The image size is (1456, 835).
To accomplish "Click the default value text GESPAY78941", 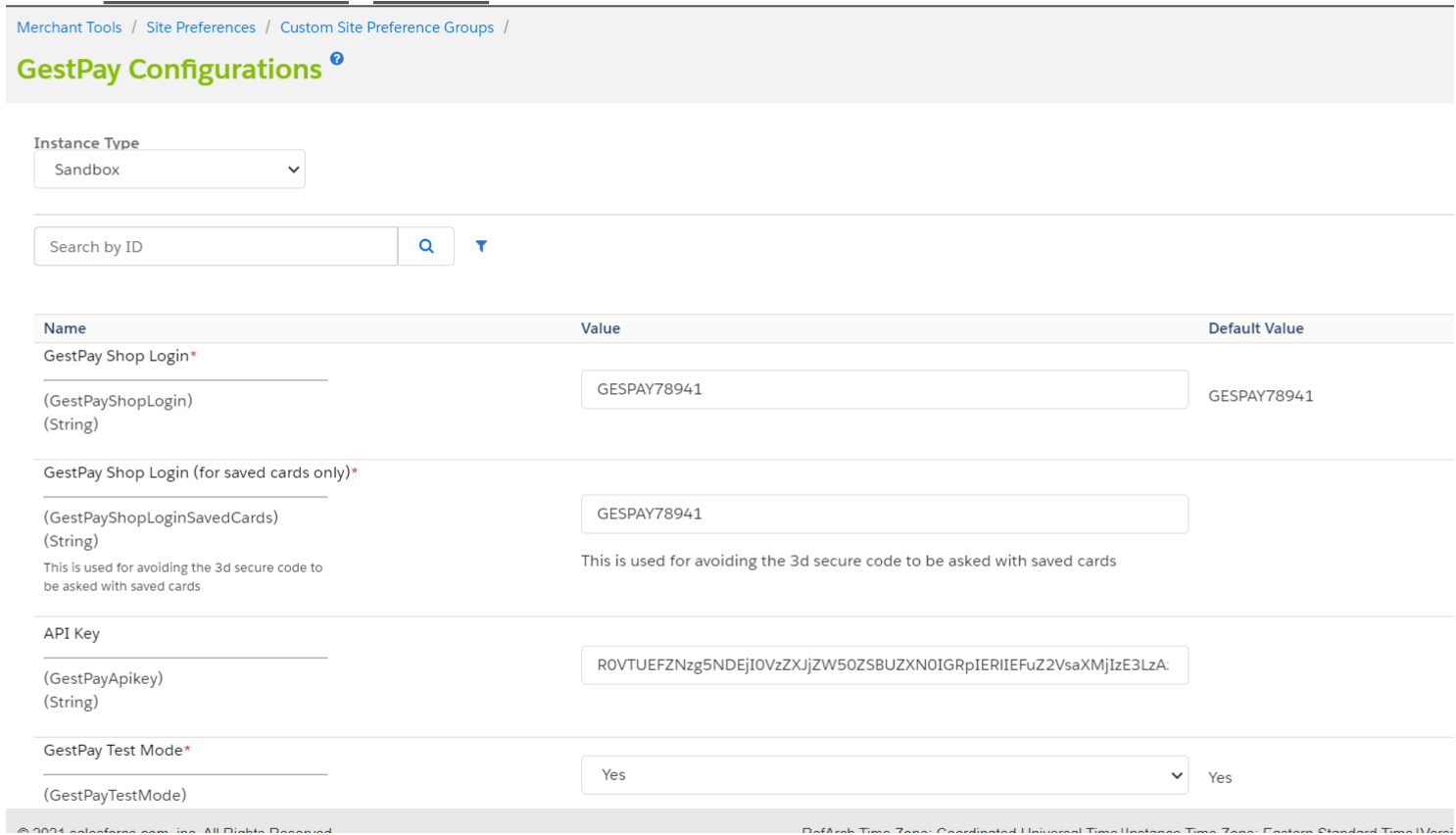I will pyautogui.click(x=1261, y=396).
